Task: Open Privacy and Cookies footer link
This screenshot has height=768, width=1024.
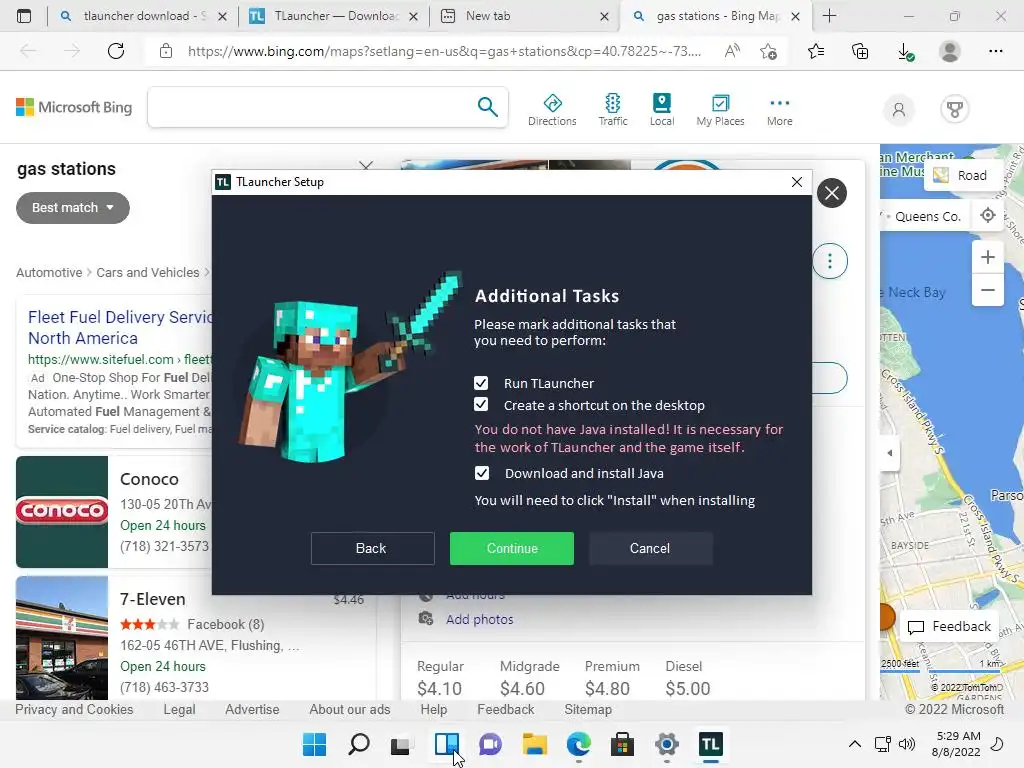Action: tap(74, 709)
